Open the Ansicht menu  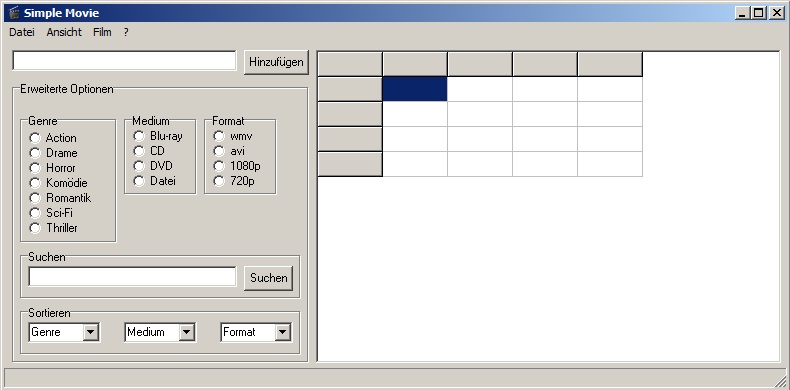(64, 32)
